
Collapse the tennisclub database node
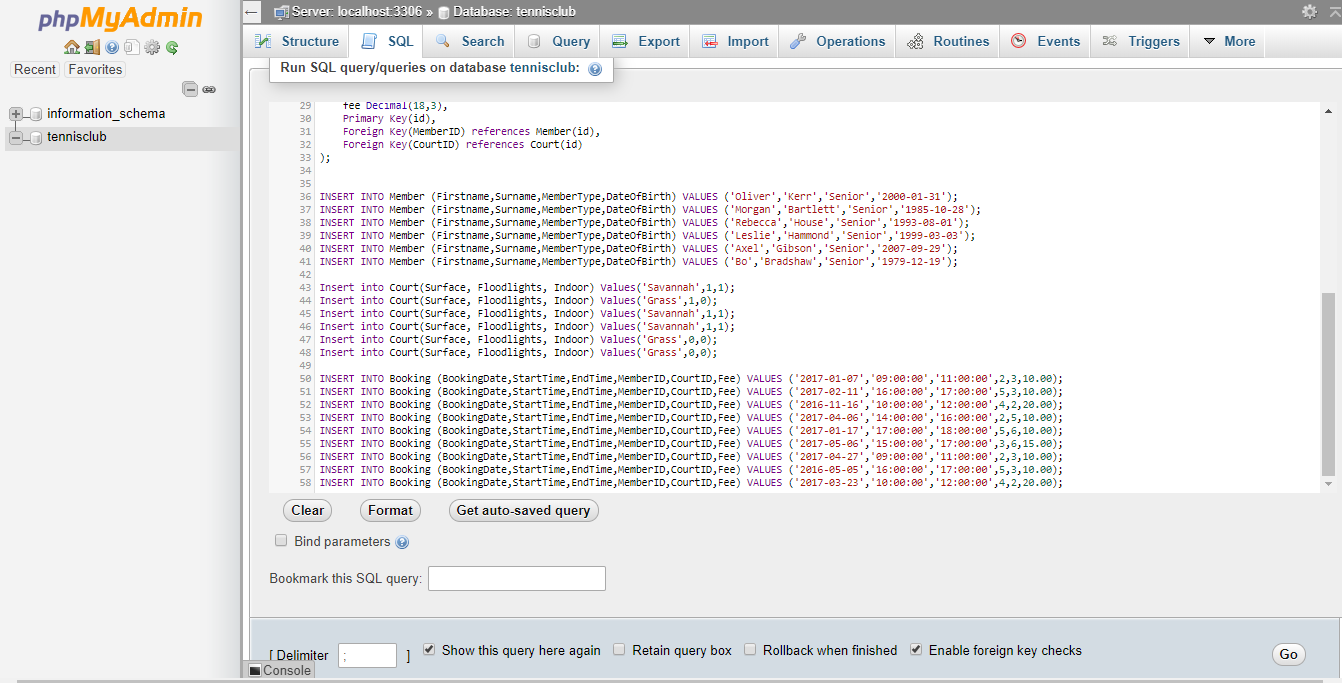point(16,137)
